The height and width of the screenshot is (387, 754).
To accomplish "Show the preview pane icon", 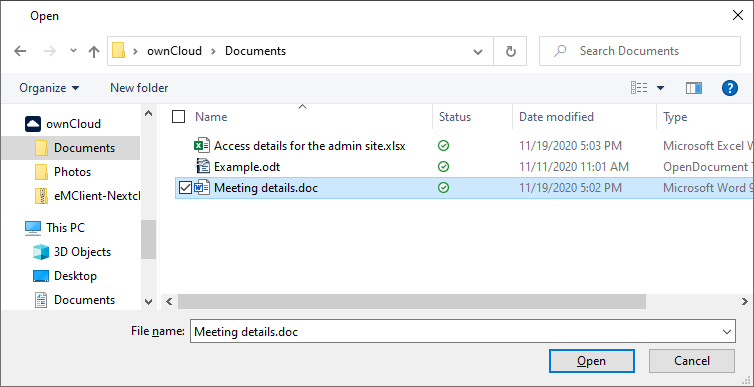I will point(693,88).
